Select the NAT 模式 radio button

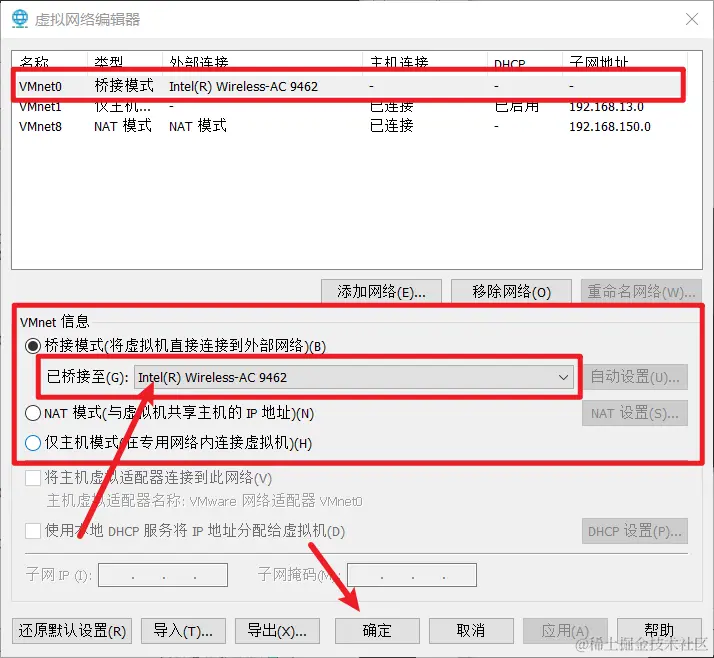(x=33, y=413)
